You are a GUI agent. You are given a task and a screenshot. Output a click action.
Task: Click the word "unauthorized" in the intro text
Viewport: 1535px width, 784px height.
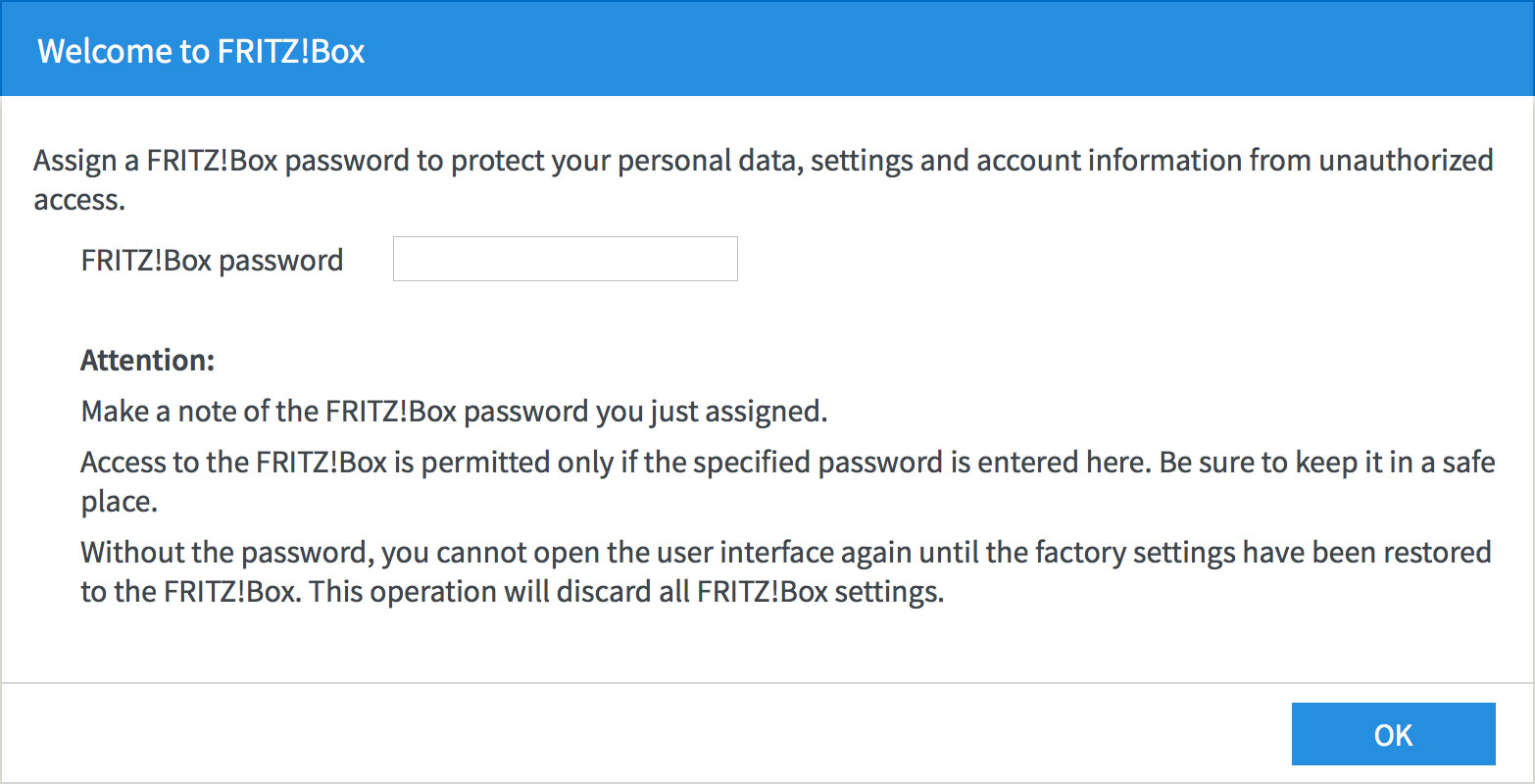[1406, 160]
